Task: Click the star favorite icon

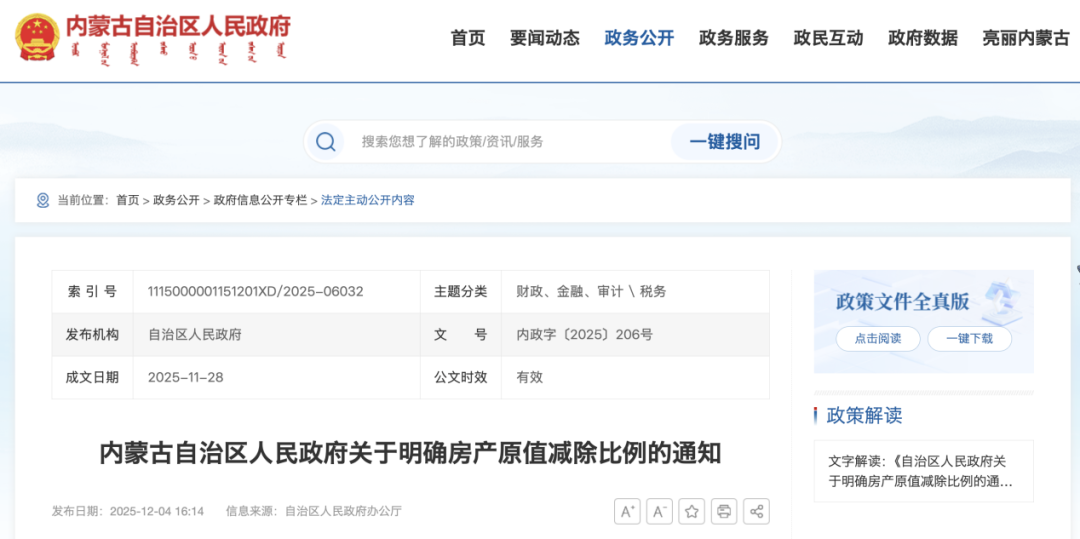Action: [x=692, y=511]
